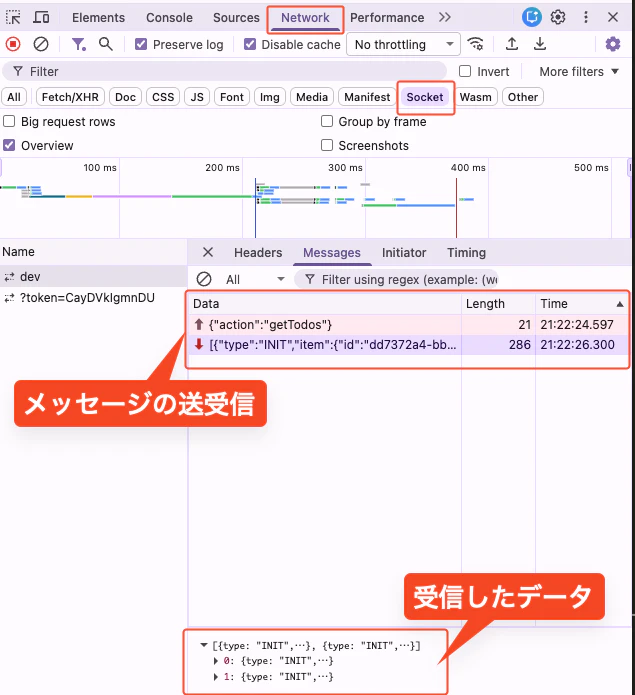
Task: Clear WebSocket messages list
Action: (x=203, y=279)
